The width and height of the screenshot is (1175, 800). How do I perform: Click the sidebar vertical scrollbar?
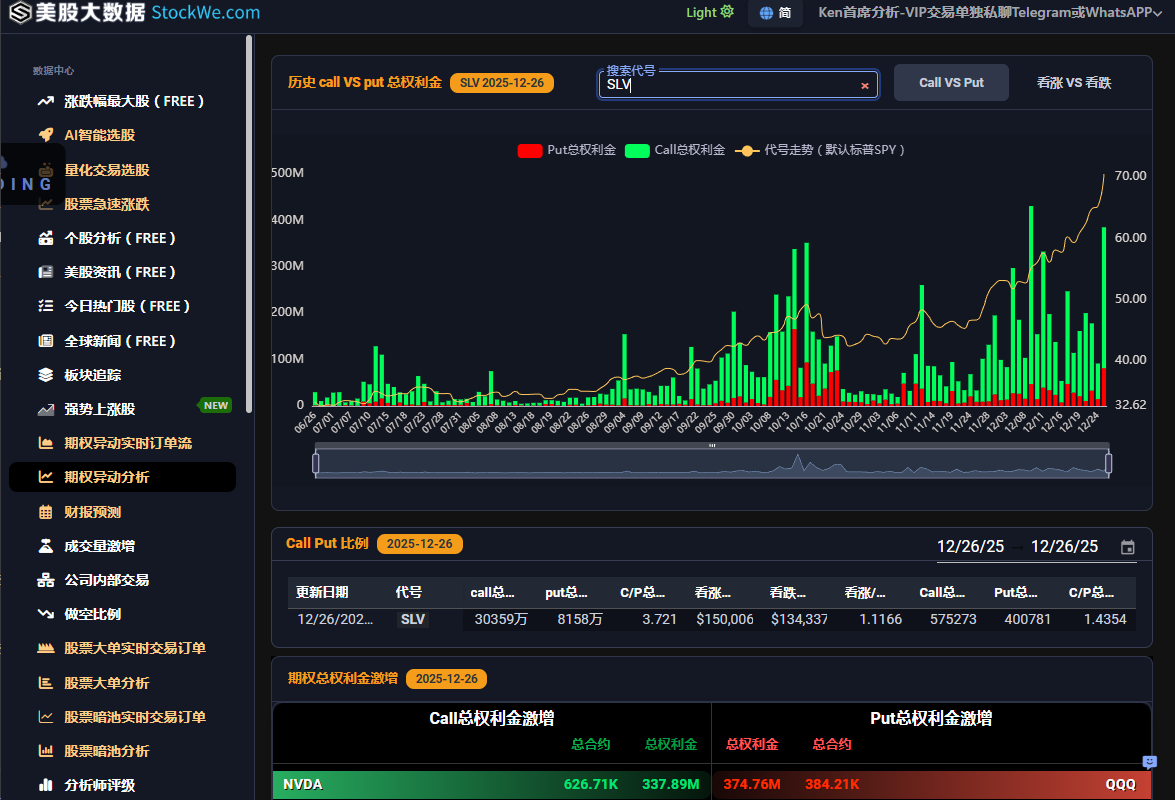coord(249,223)
